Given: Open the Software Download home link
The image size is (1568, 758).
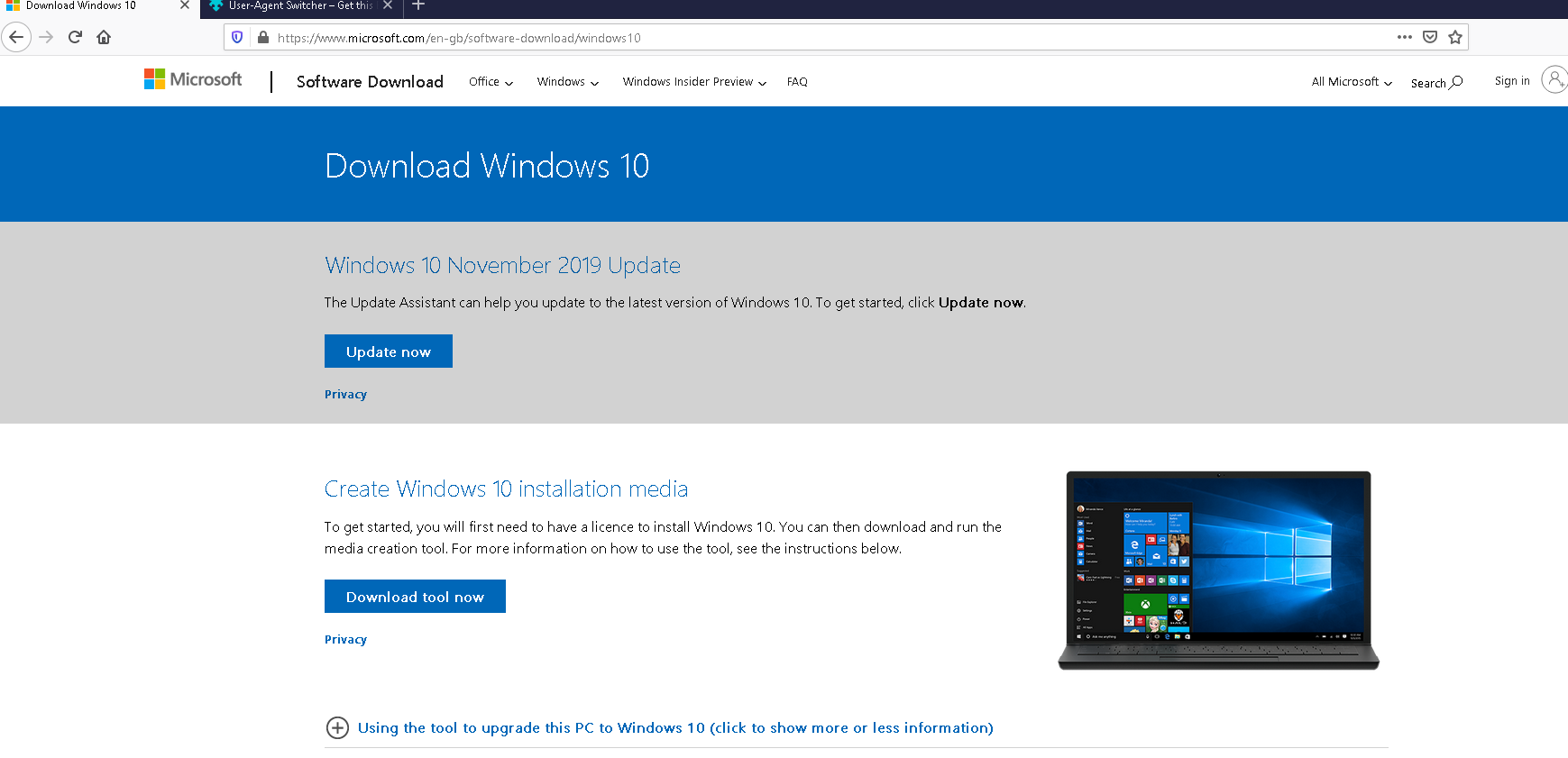Looking at the screenshot, I should tap(370, 82).
